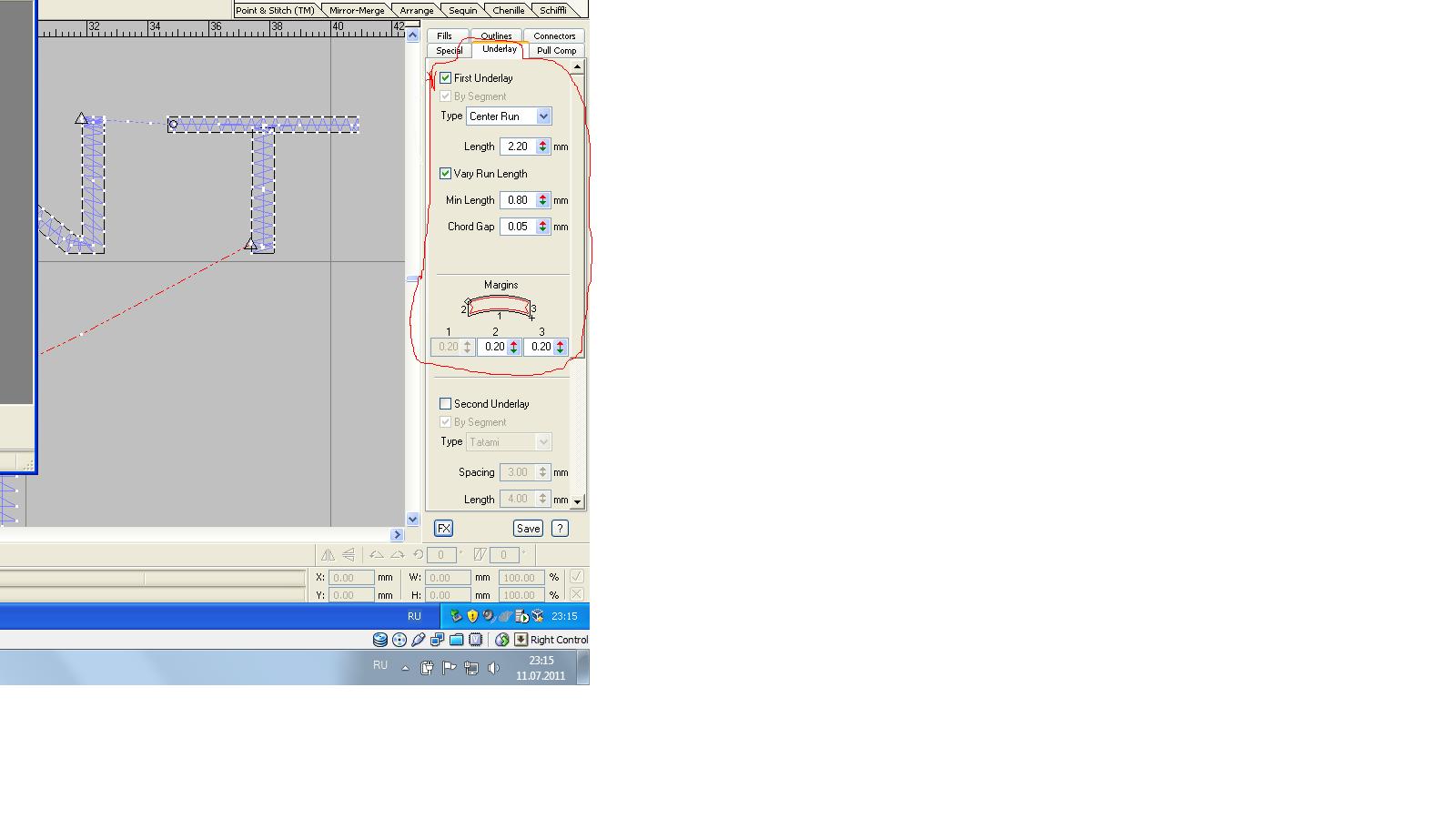Click the rotate by angle icon

(x=418, y=555)
